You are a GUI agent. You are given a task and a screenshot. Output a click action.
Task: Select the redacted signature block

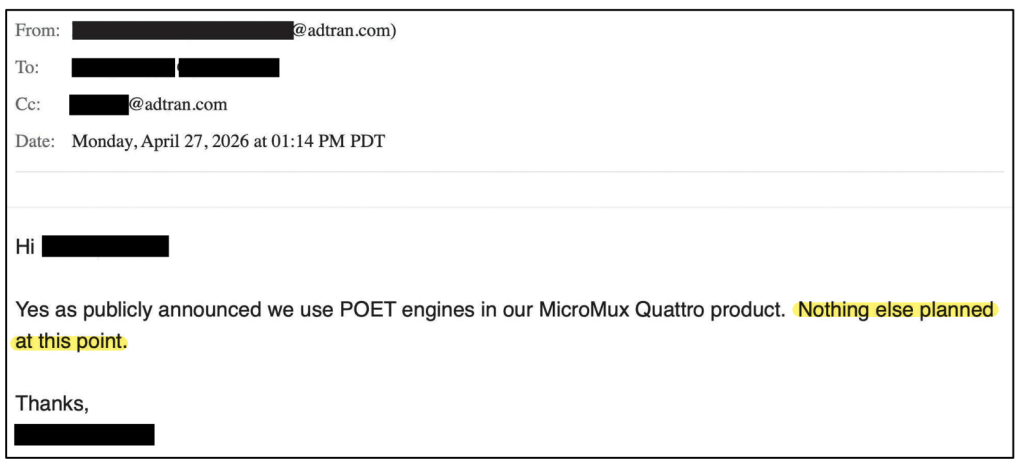tap(84, 435)
